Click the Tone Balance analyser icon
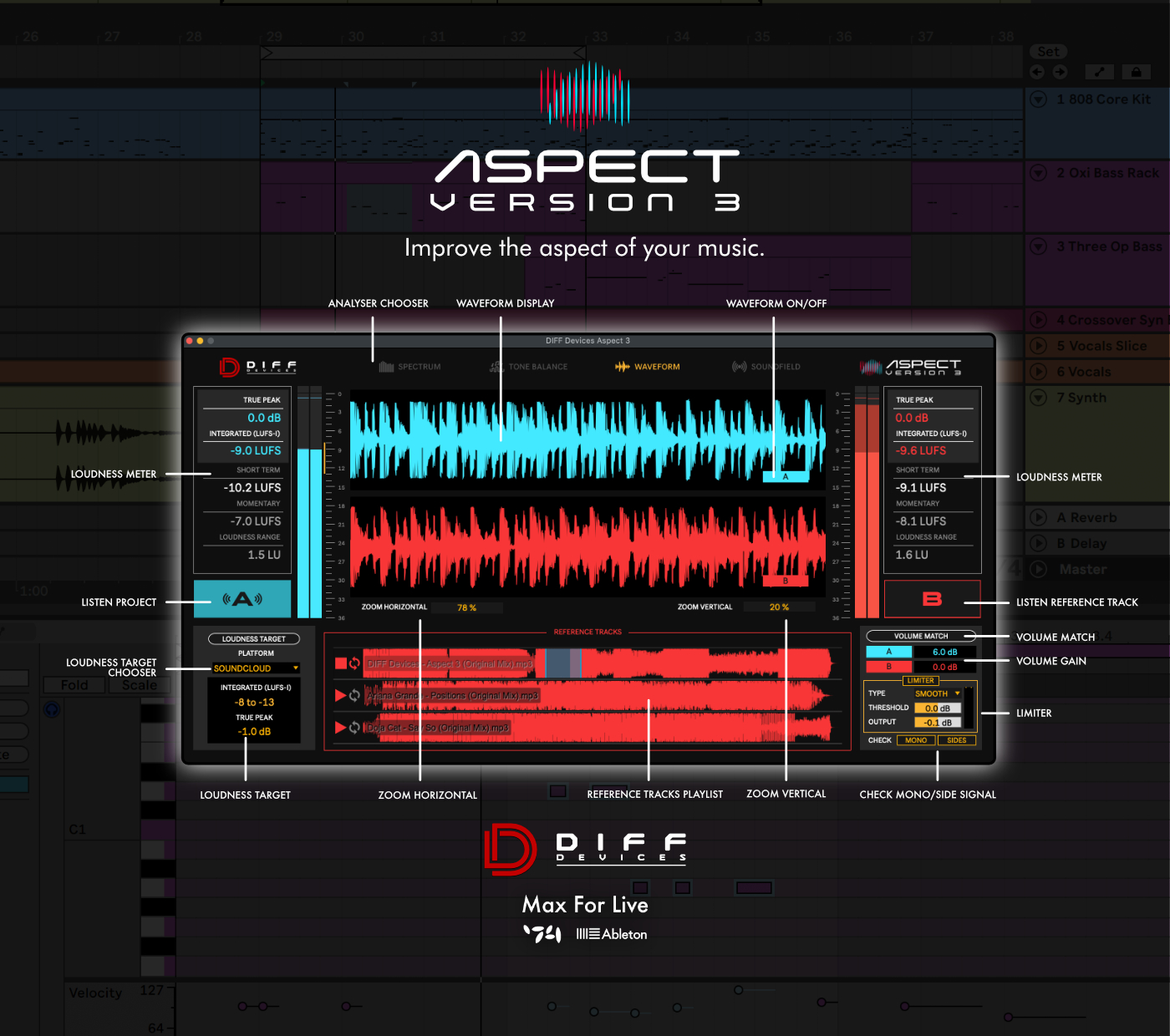Image resolution: width=1170 pixels, height=1036 pixels. (496, 367)
